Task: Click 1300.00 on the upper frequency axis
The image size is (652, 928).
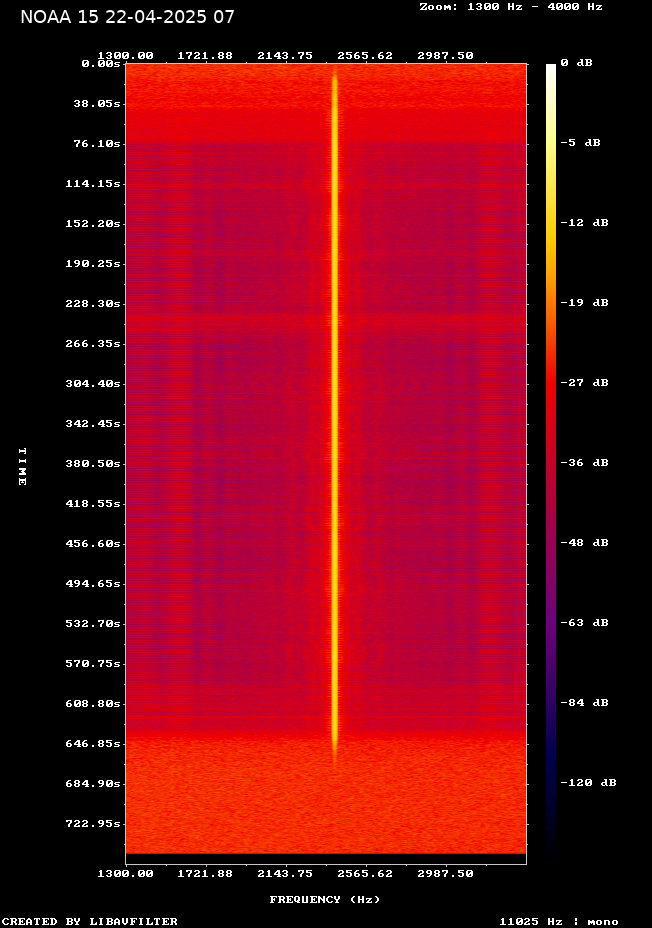Action: click(x=125, y=56)
